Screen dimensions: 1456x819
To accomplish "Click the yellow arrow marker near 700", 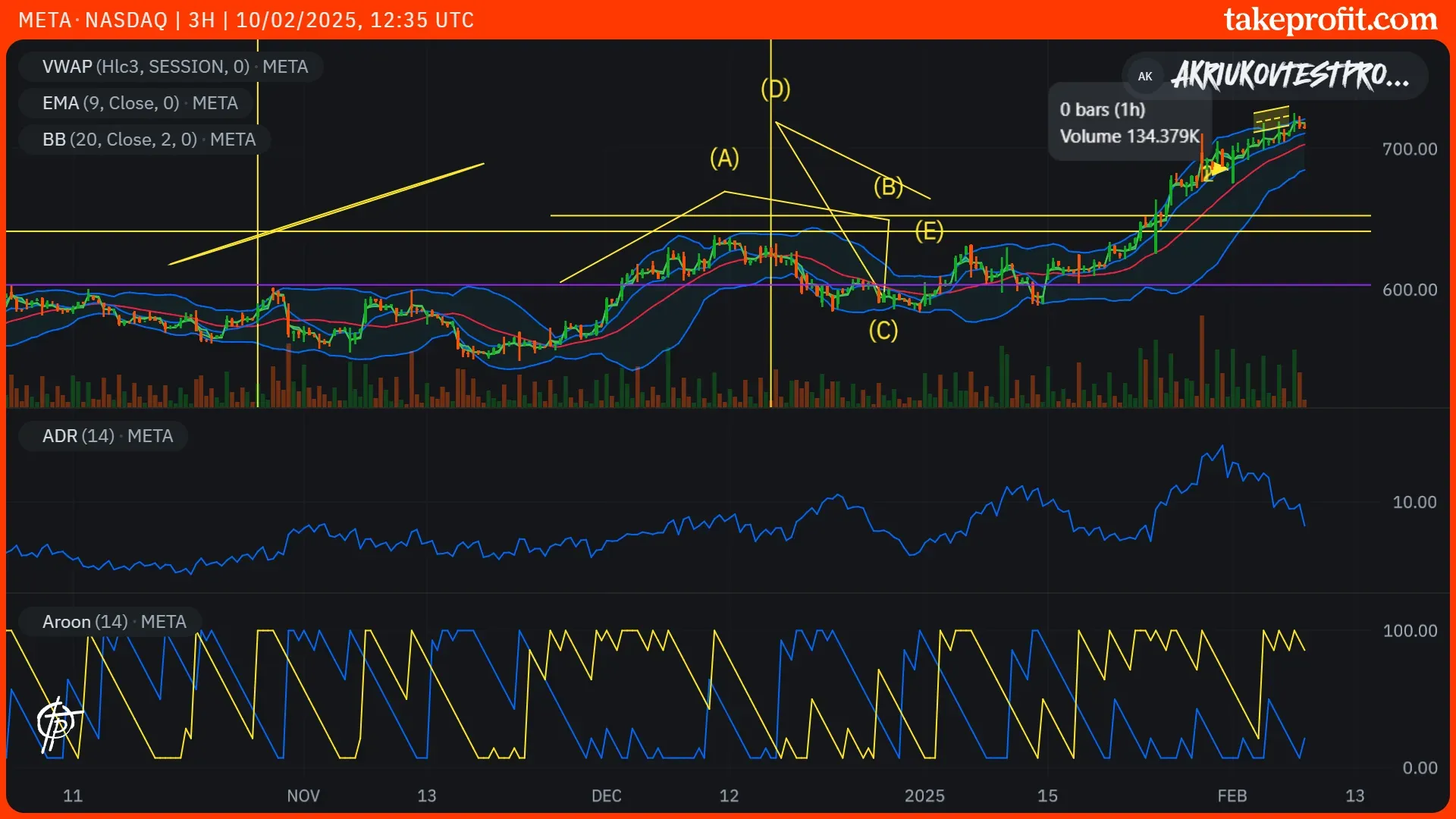I will point(1217,168).
